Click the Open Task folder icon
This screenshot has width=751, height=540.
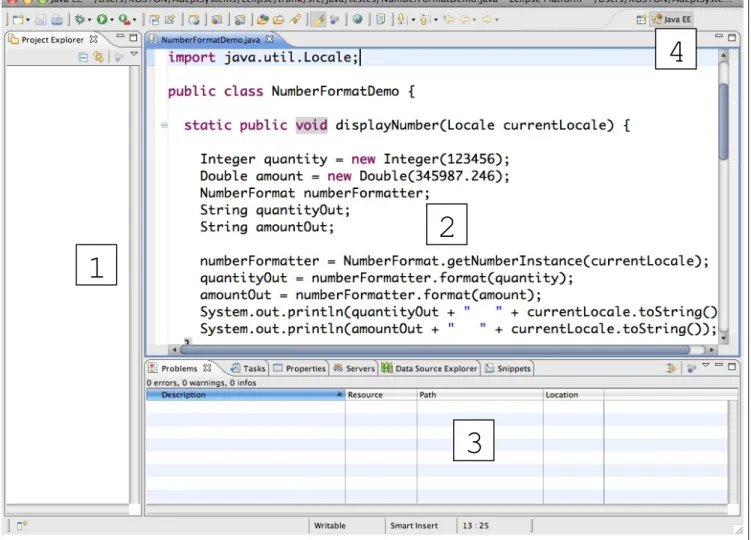[279, 20]
